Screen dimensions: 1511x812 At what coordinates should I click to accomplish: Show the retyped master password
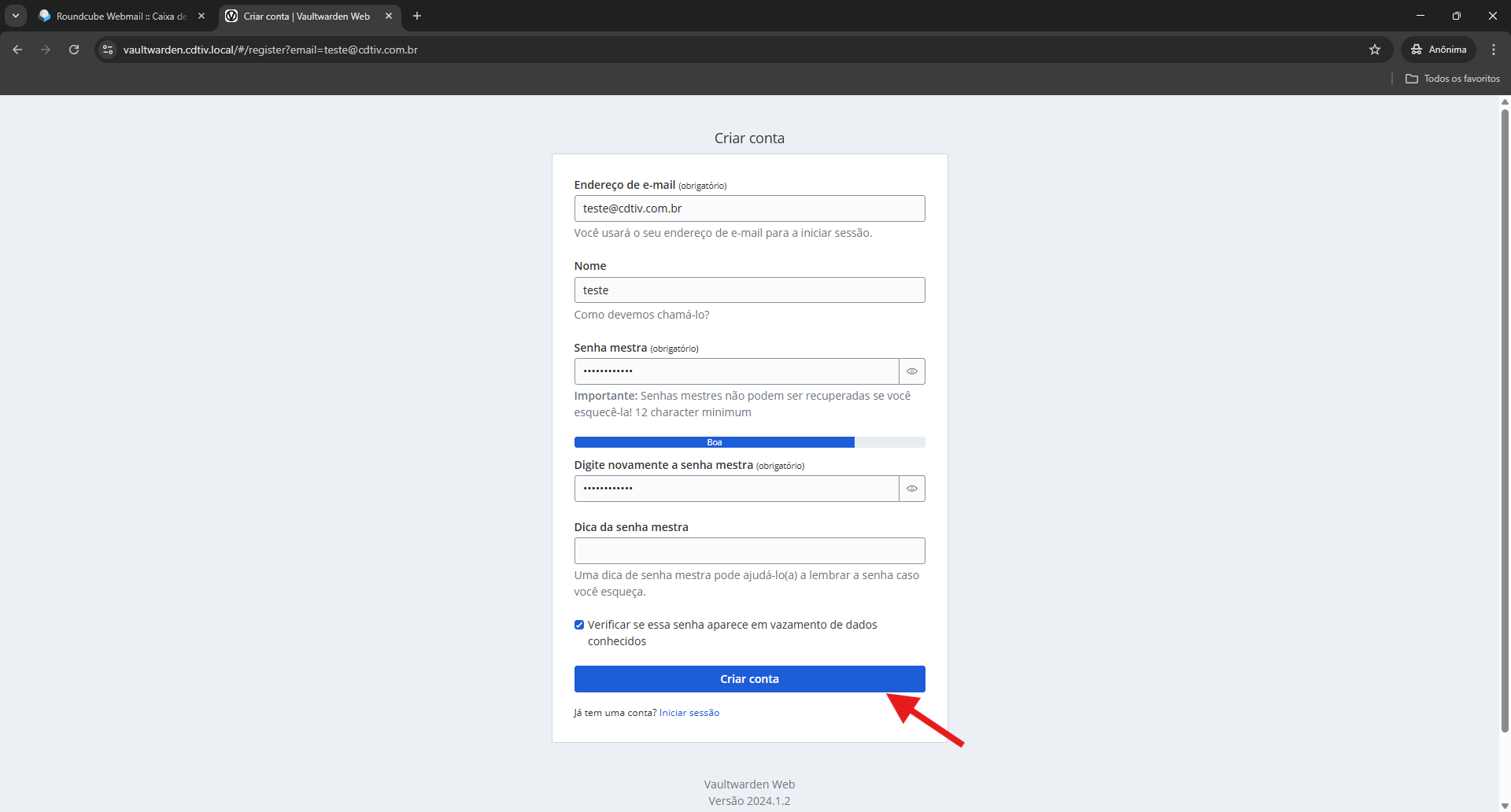(x=911, y=489)
